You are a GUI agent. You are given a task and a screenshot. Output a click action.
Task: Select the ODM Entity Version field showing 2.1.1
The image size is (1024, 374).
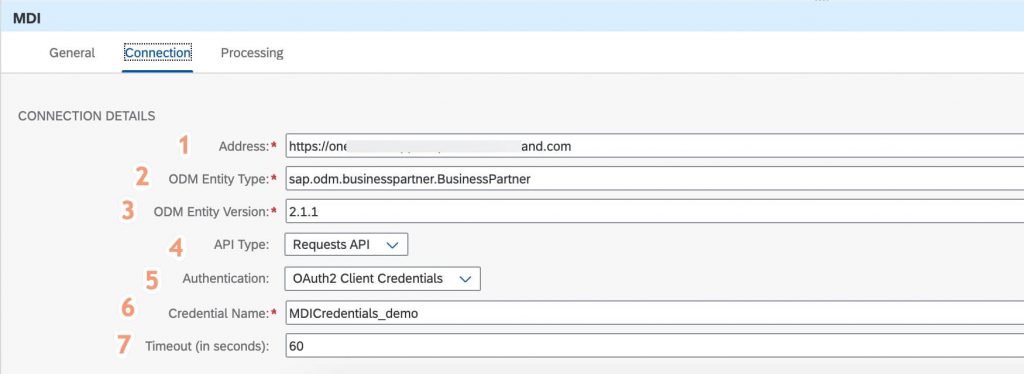[x=654, y=211]
